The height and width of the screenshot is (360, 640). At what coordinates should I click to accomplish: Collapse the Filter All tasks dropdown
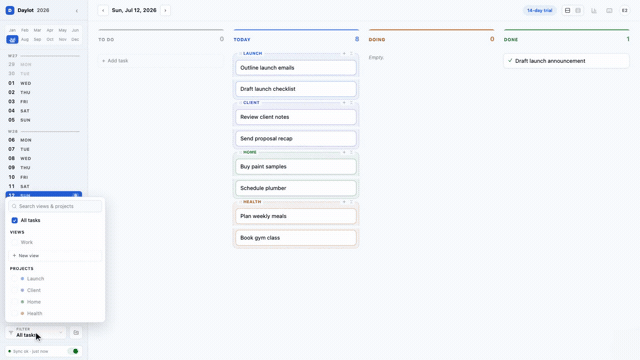click(x=37, y=333)
